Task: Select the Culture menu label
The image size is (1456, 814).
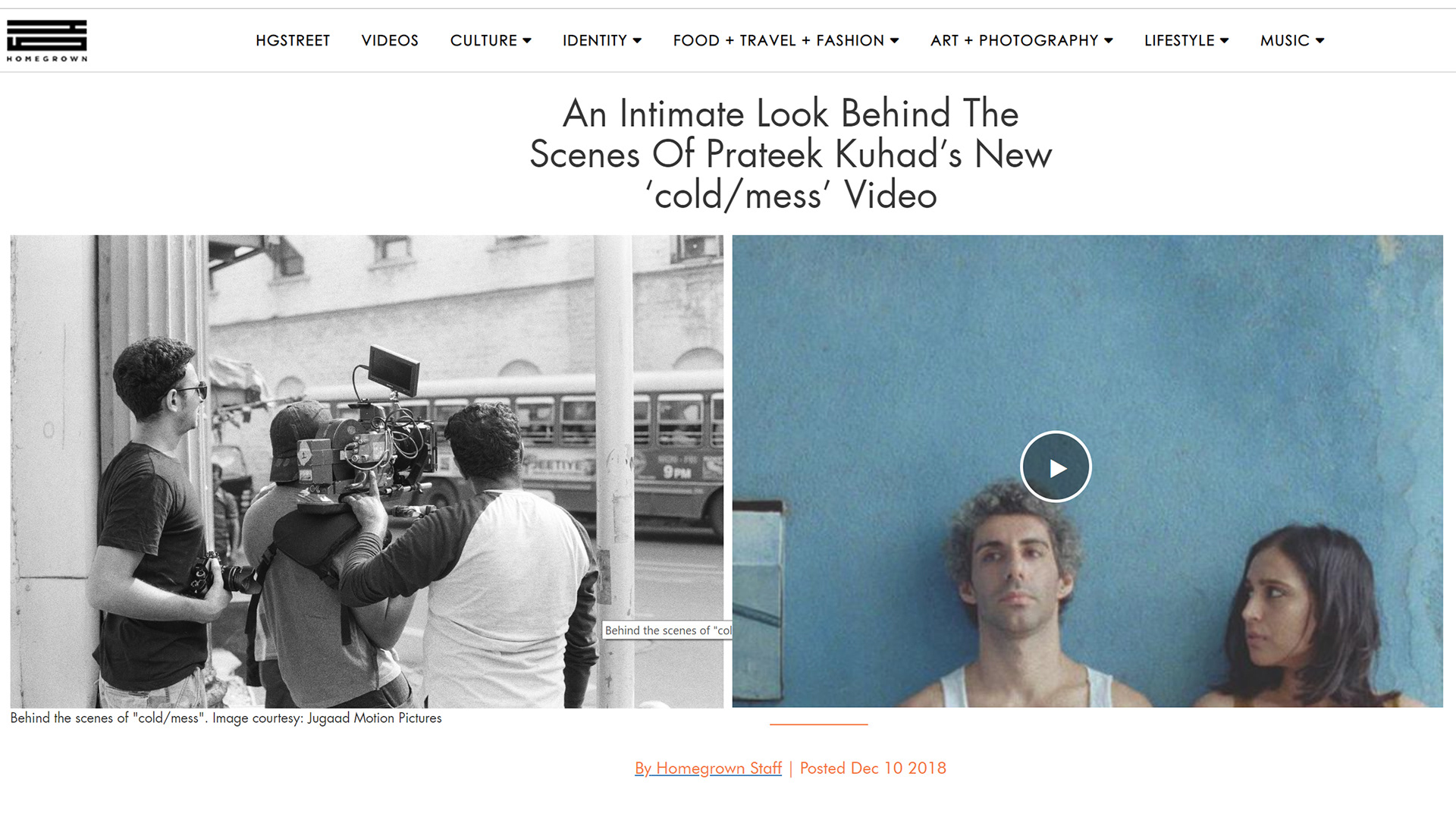Action: pos(483,41)
